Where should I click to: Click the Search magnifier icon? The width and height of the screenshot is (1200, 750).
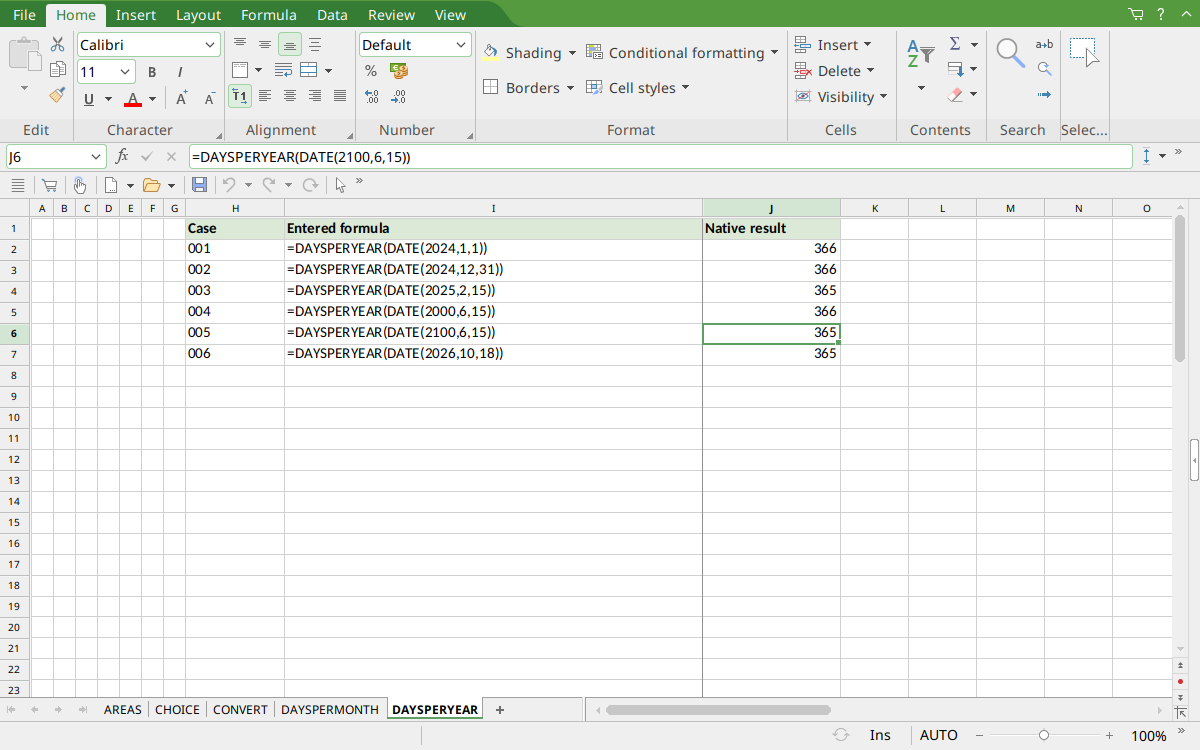click(1011, 53)
